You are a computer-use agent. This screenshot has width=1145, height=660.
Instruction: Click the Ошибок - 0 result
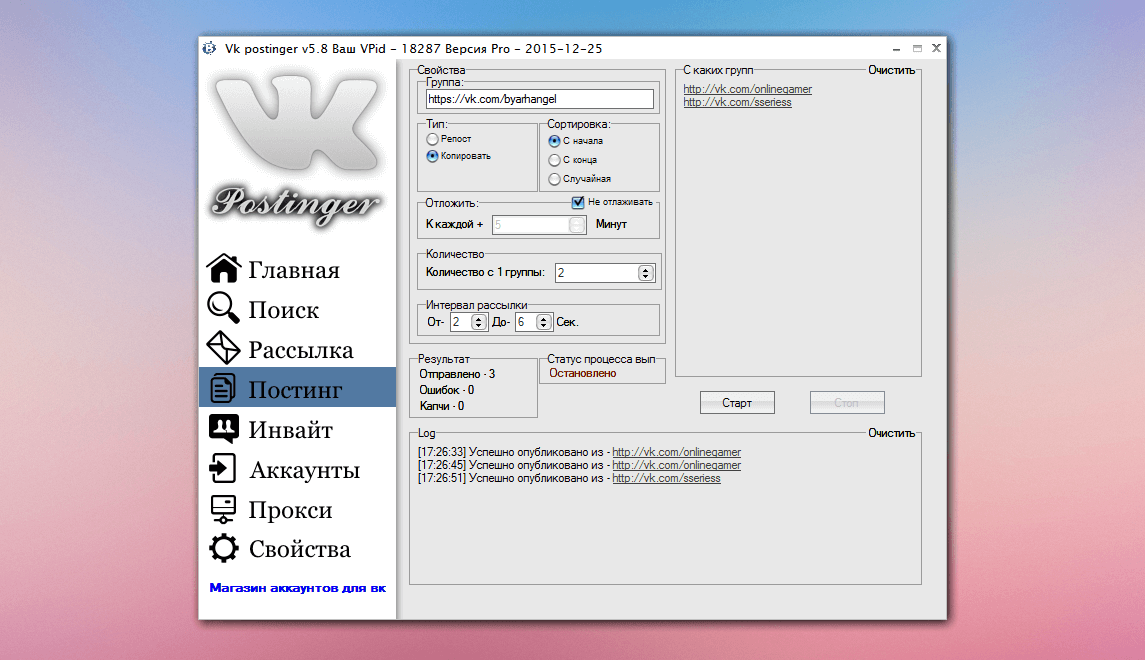[x=447, y=390]
